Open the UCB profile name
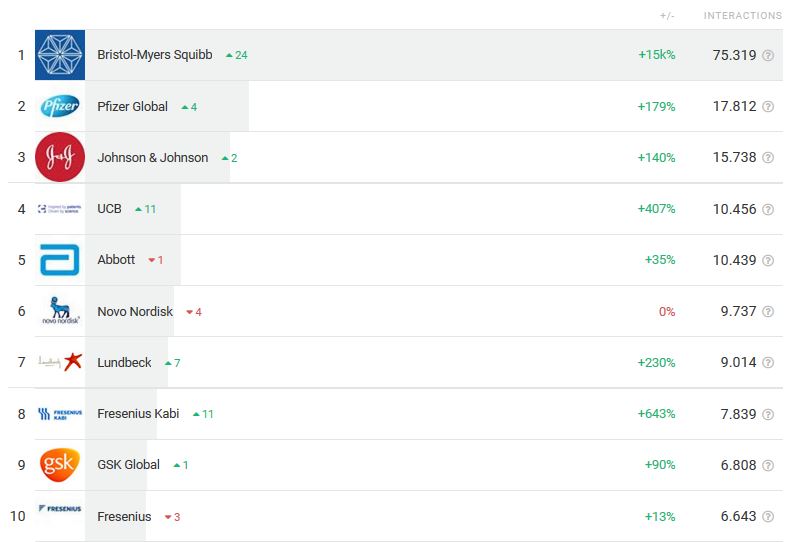Image resolution: width=796 pixels, height=542 pixels. click(x=109, y=209)
